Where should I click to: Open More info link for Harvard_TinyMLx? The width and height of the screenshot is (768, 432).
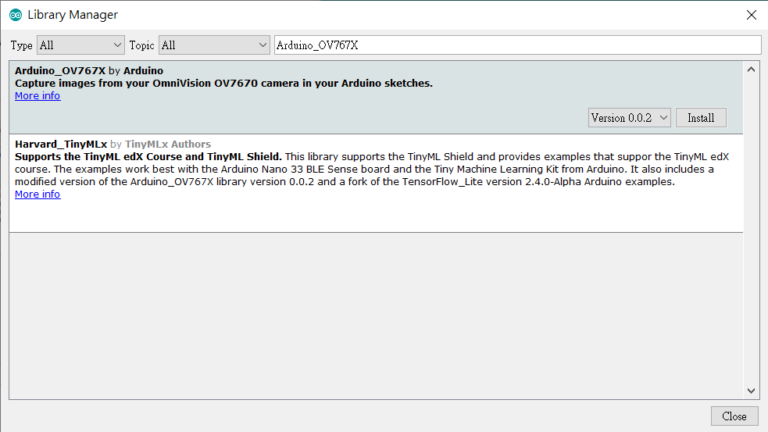37,194
